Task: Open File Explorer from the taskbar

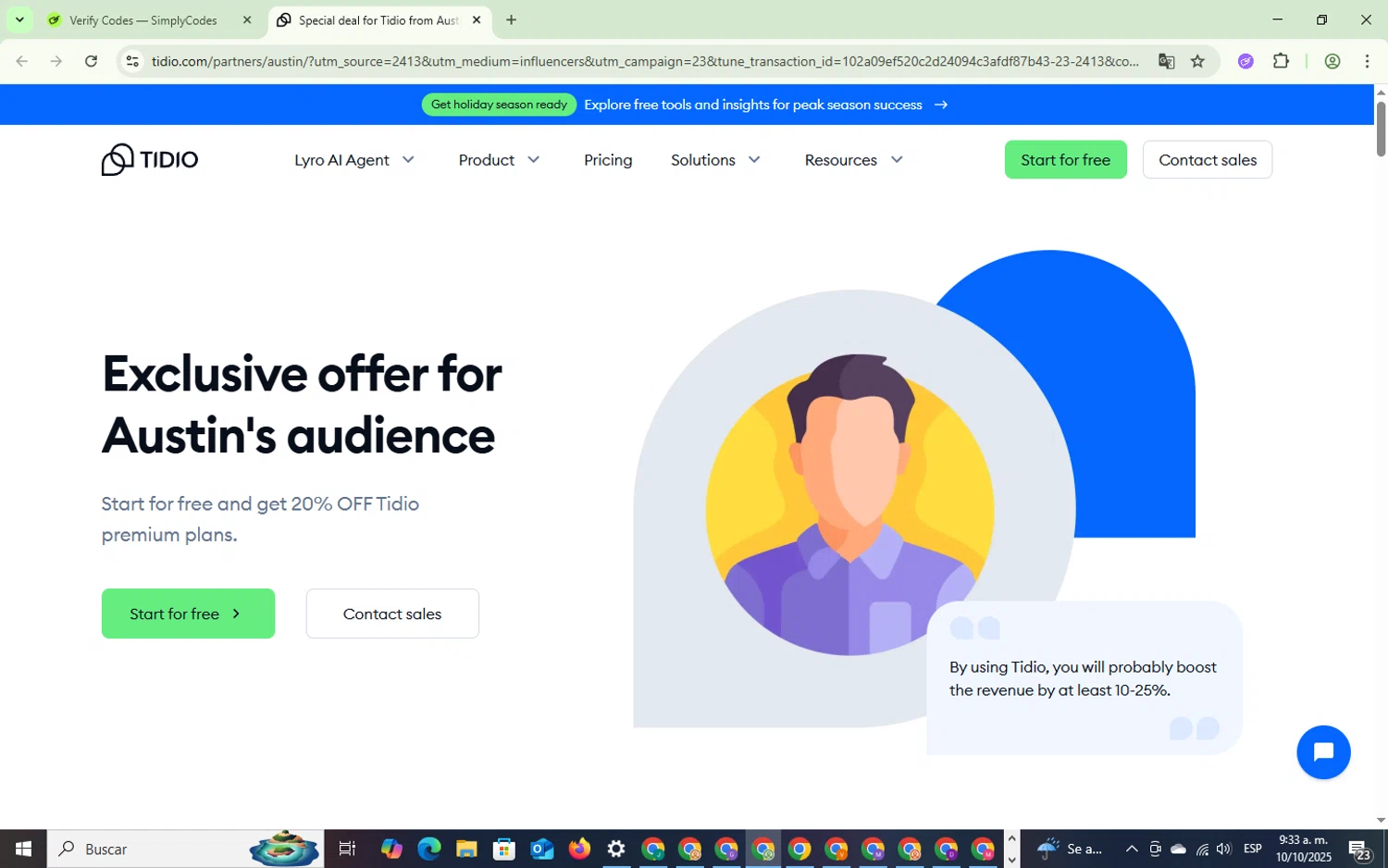Action: pos(466,849)
